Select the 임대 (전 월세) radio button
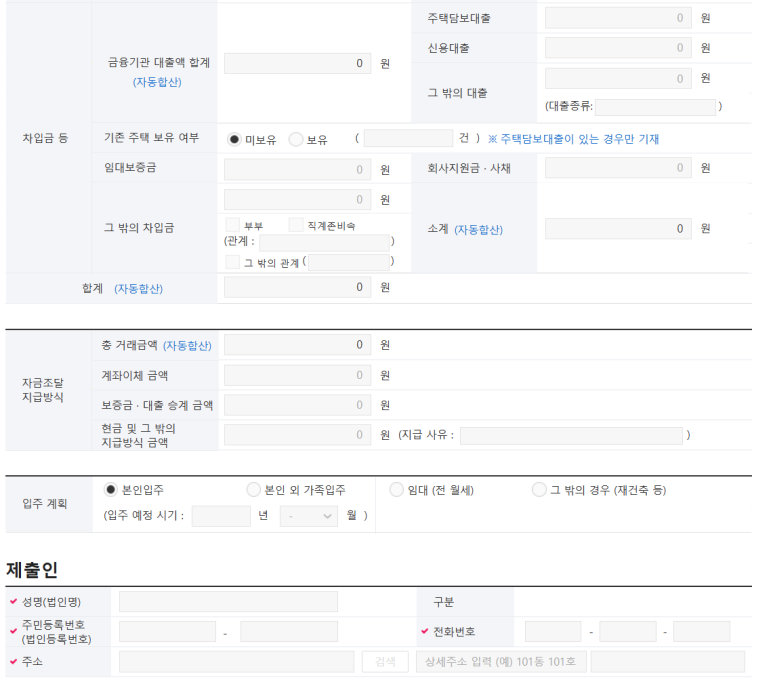773x686 pixels. pyautogui.click(x=397, y=490)
